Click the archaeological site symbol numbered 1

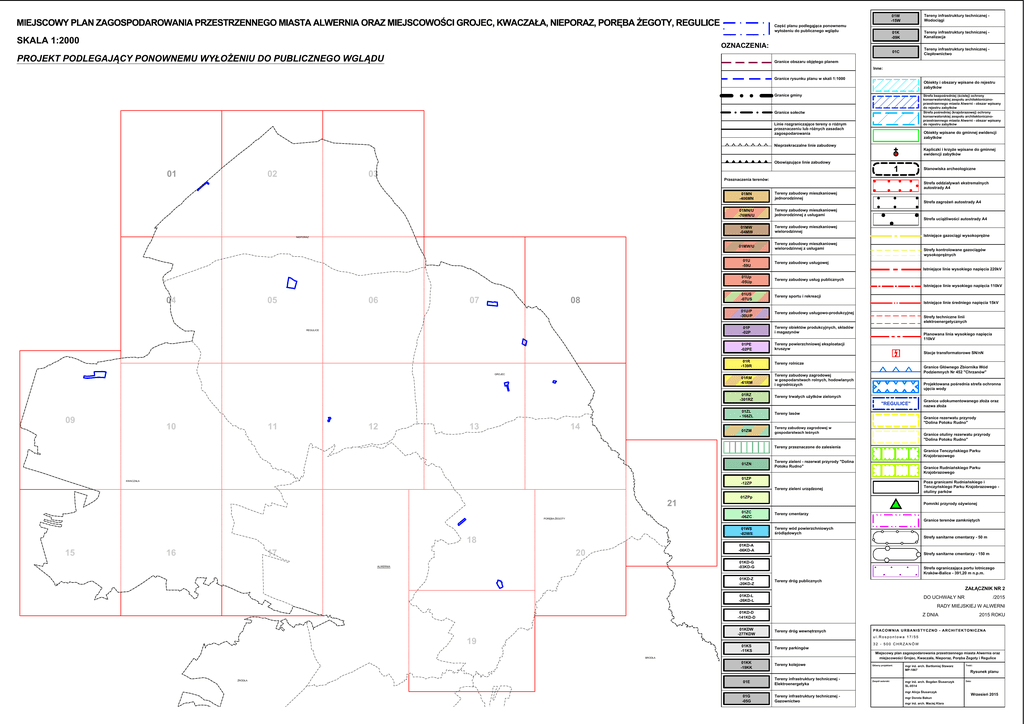(x=896, y=168)
